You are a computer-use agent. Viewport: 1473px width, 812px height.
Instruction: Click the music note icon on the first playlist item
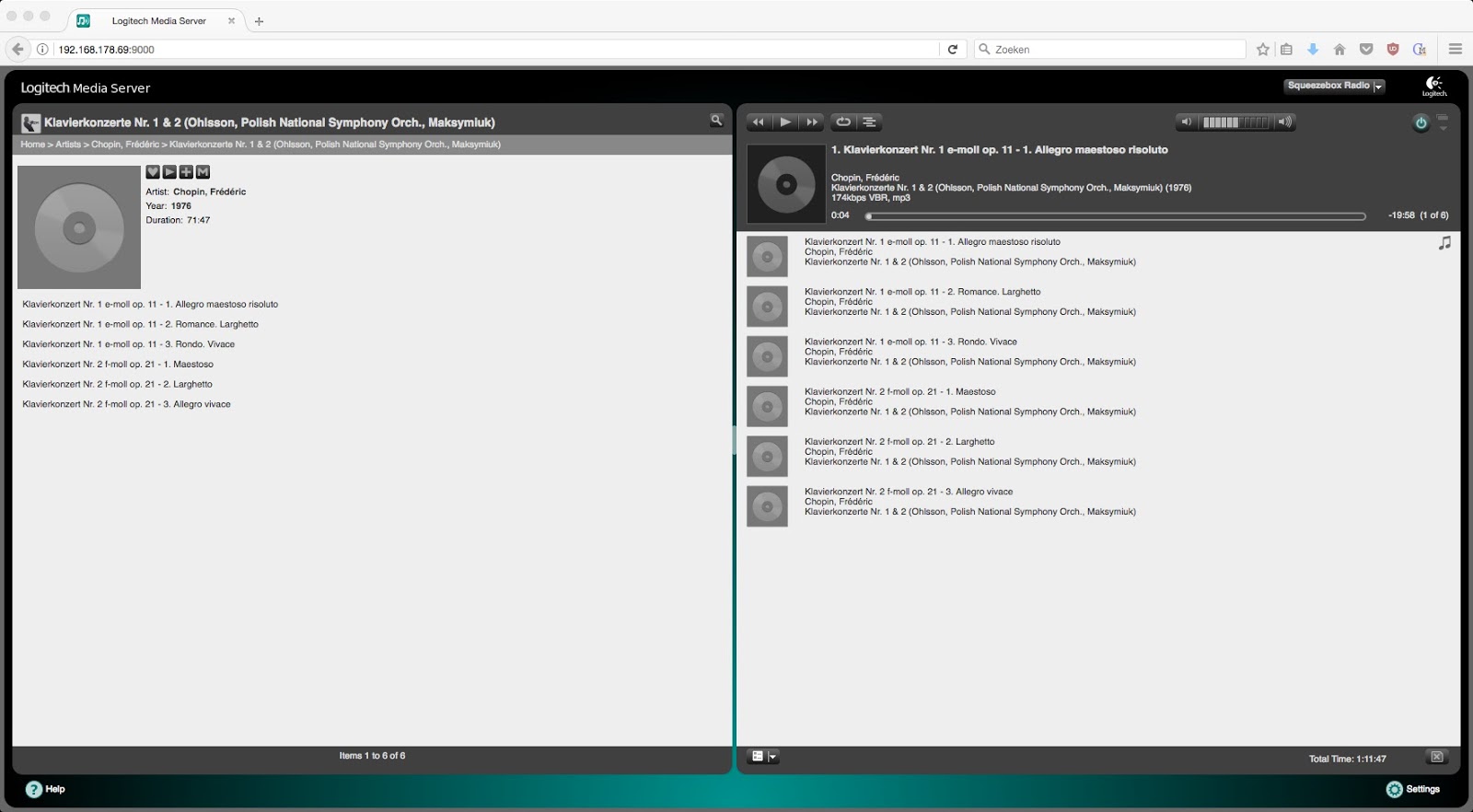pyautogui.click(x=1444, y=243)
